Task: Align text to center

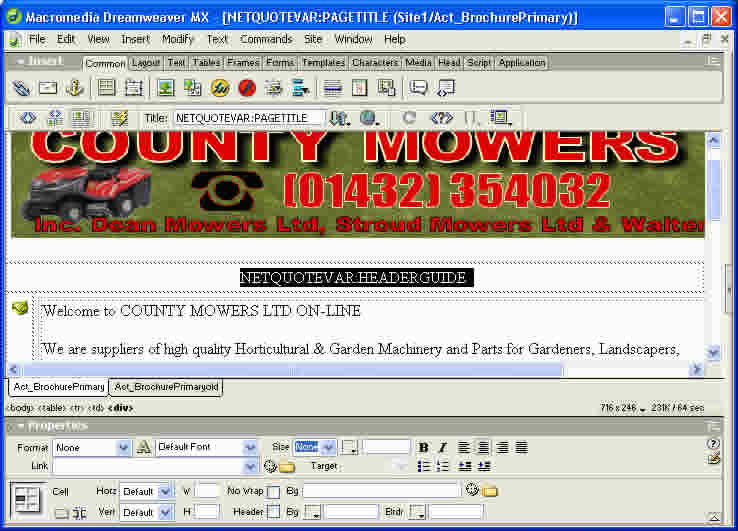Action: [x=483, y=447]
